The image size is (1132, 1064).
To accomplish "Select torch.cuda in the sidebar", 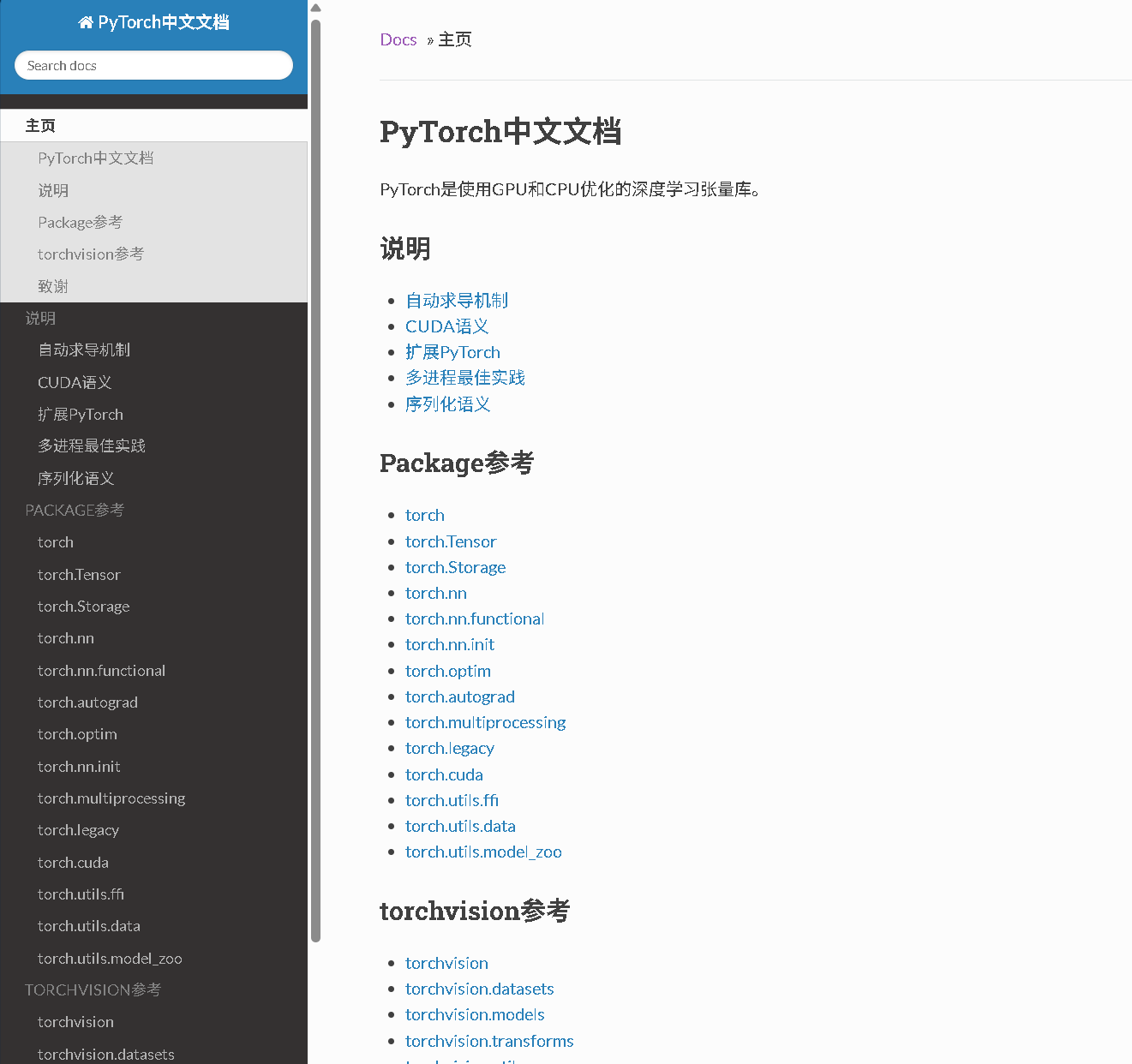I will click(x=73, y=862).
